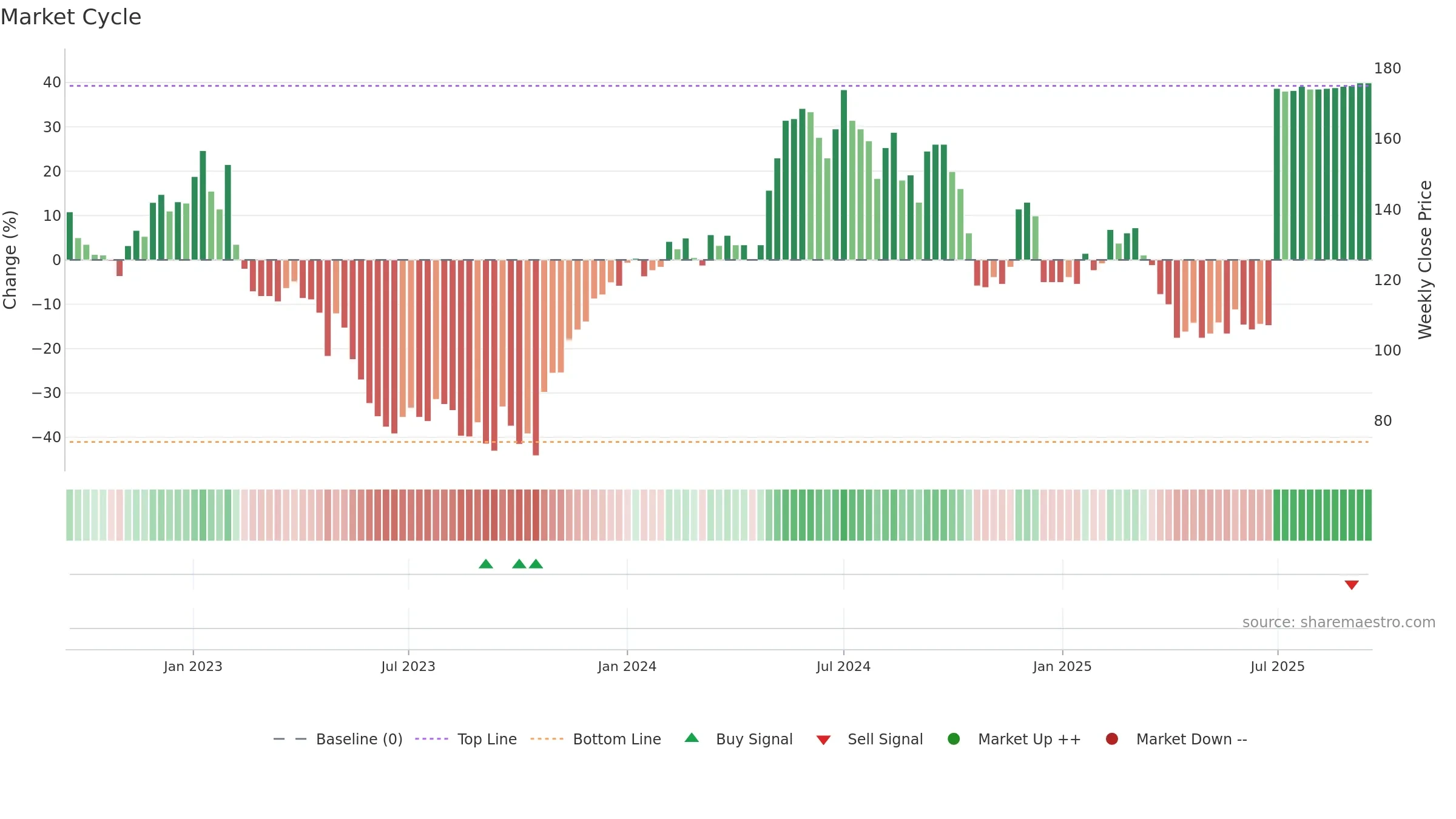This screenshot has height=819, width=1456.
Task: Click the Jul 2025 axis label
Action: pyautogui.click(x=1278, y=666)
